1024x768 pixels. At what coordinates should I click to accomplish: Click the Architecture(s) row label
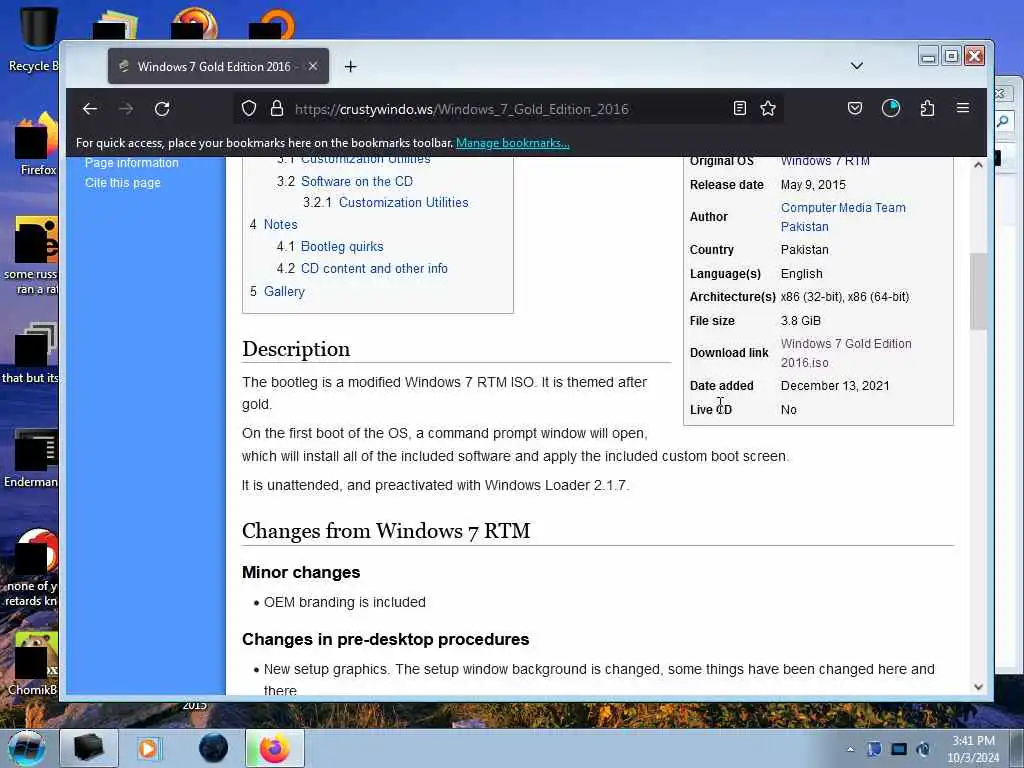732,297
